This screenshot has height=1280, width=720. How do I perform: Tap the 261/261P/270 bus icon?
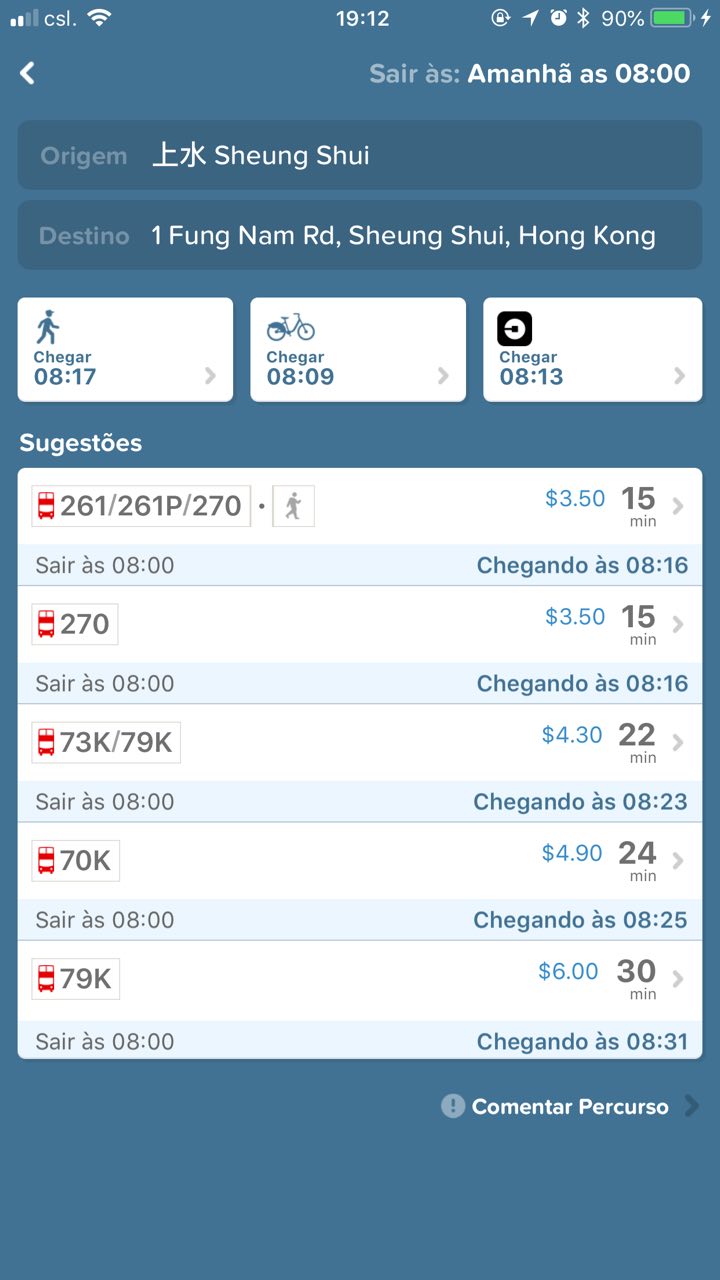46,506
